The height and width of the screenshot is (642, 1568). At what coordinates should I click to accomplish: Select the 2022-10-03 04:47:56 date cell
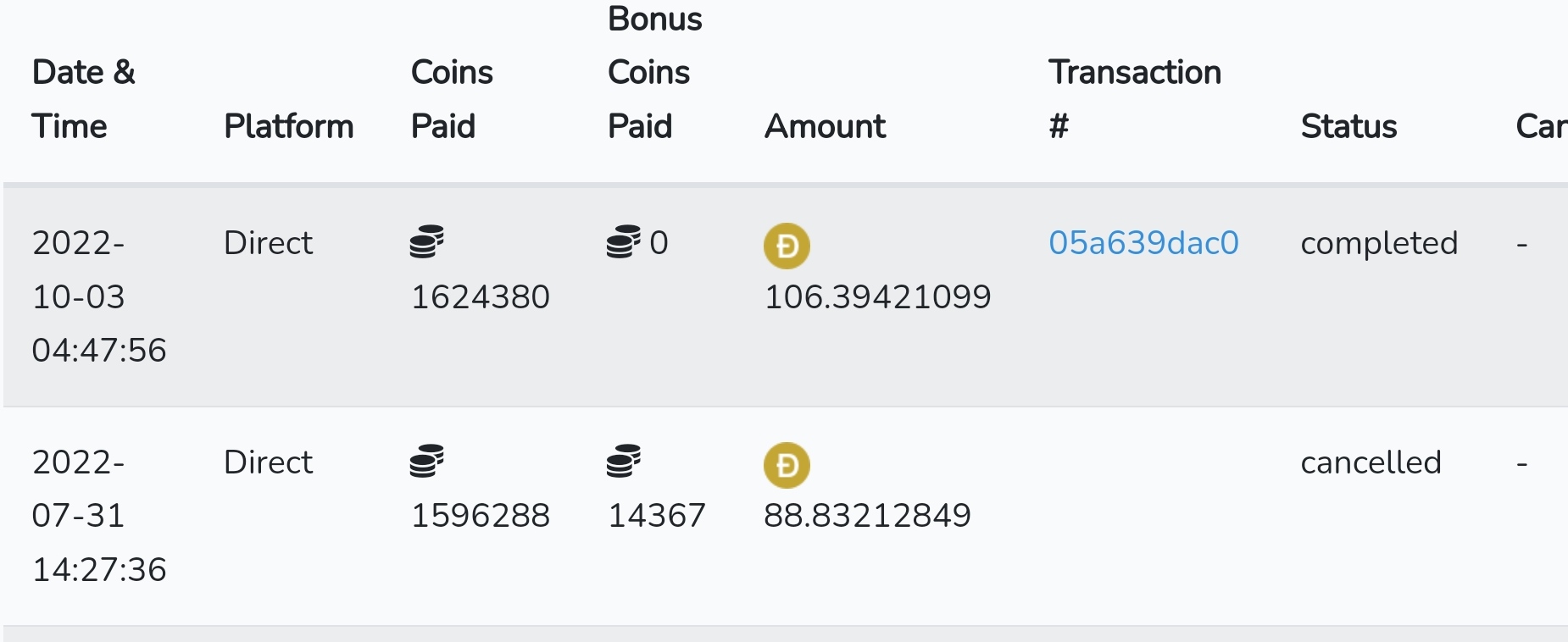(99, 296)
